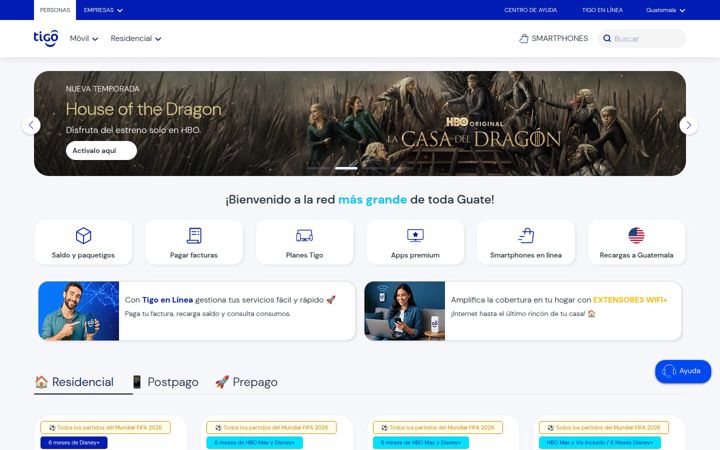Screen dimensions: 720x450
Task: Open the Recargas a Guatemala flag icon
Action: 636,236
